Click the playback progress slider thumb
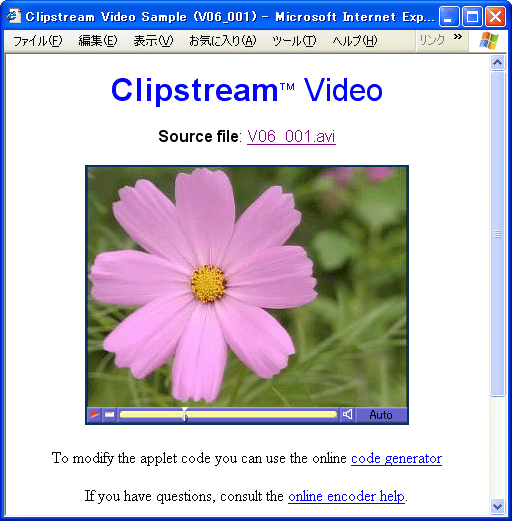The height and width of the screenshot is (521, 512). pyautogui.click(x=185, y=414)
